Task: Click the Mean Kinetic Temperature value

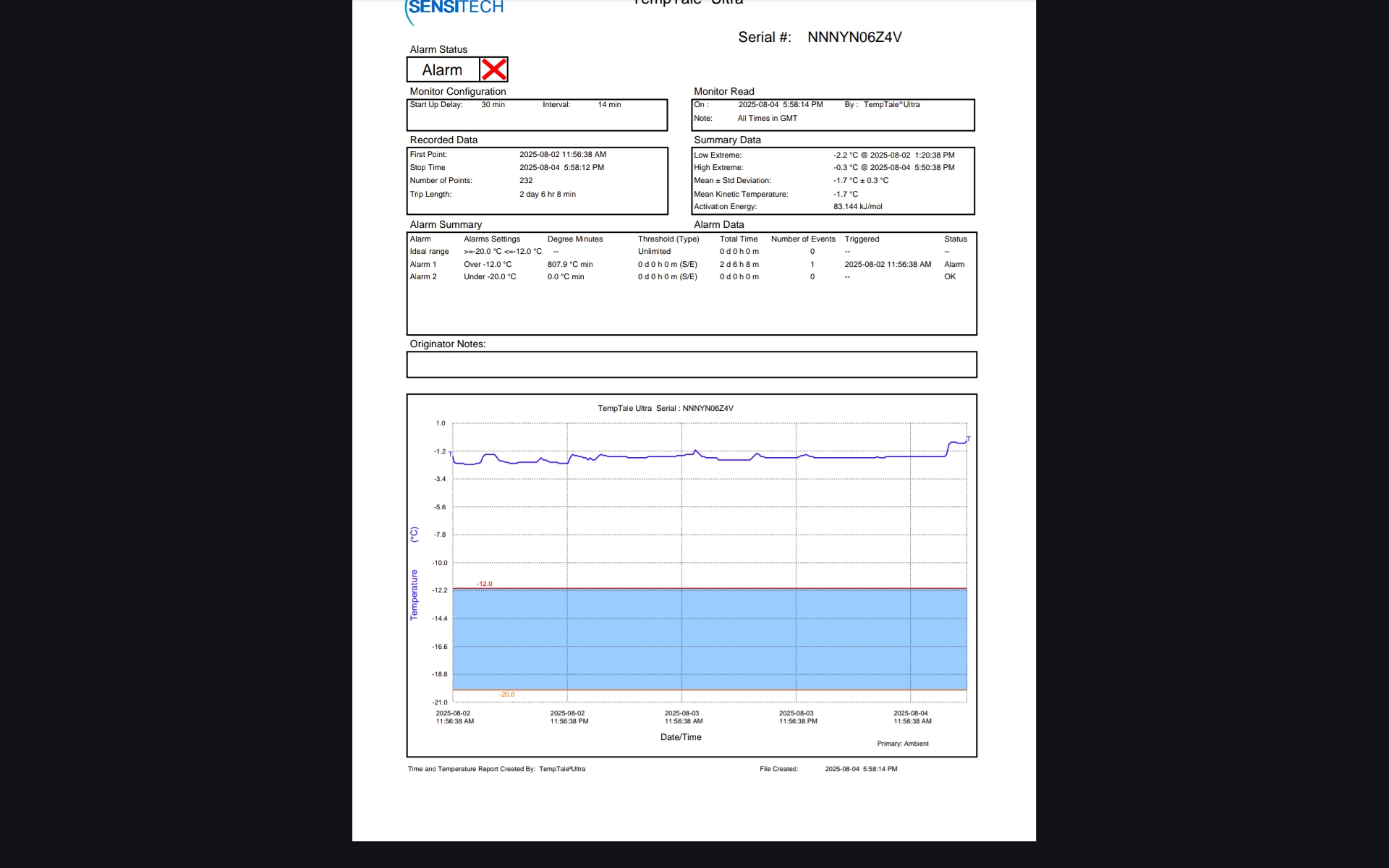Action: pos(845,194)
